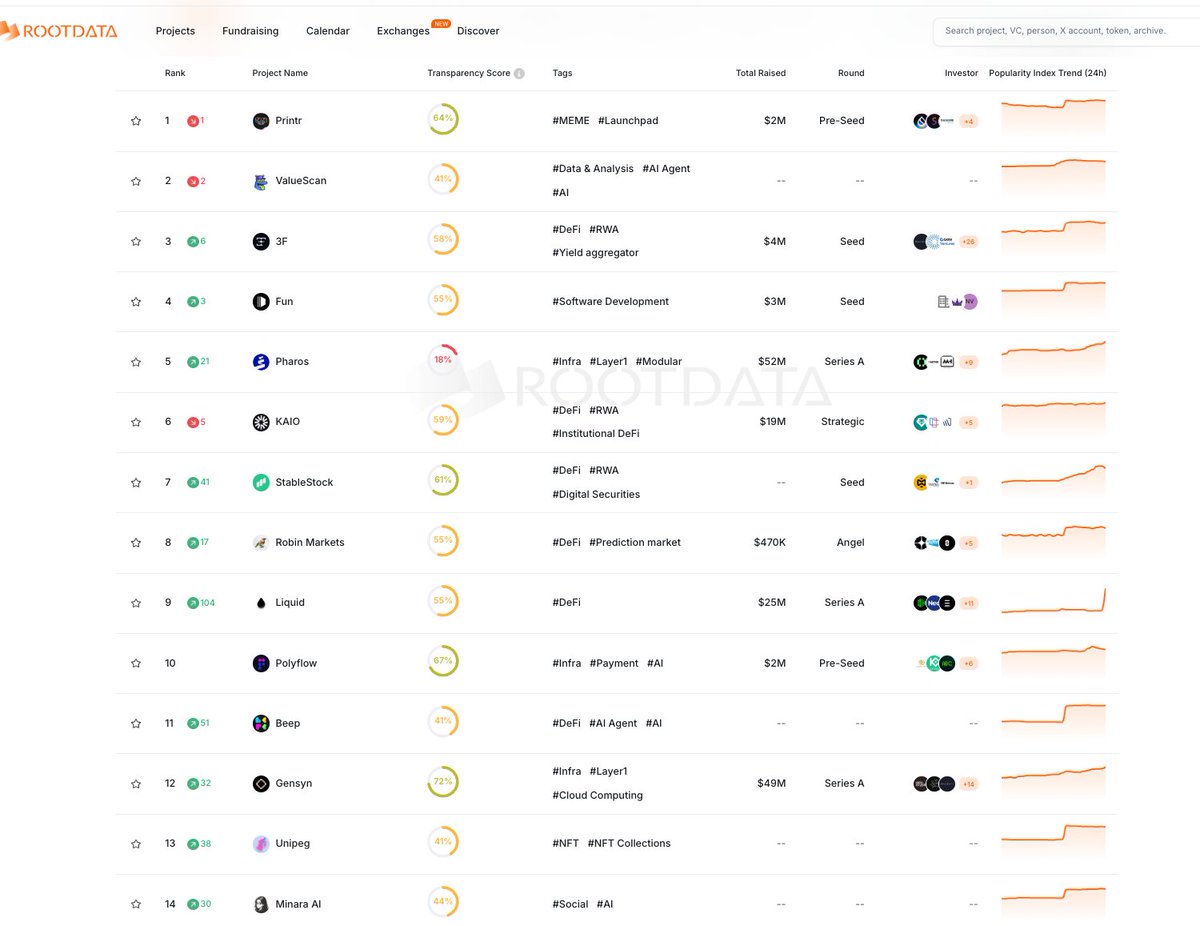
Task: Filter by the #Modular tag
Action: pos(659,362)
